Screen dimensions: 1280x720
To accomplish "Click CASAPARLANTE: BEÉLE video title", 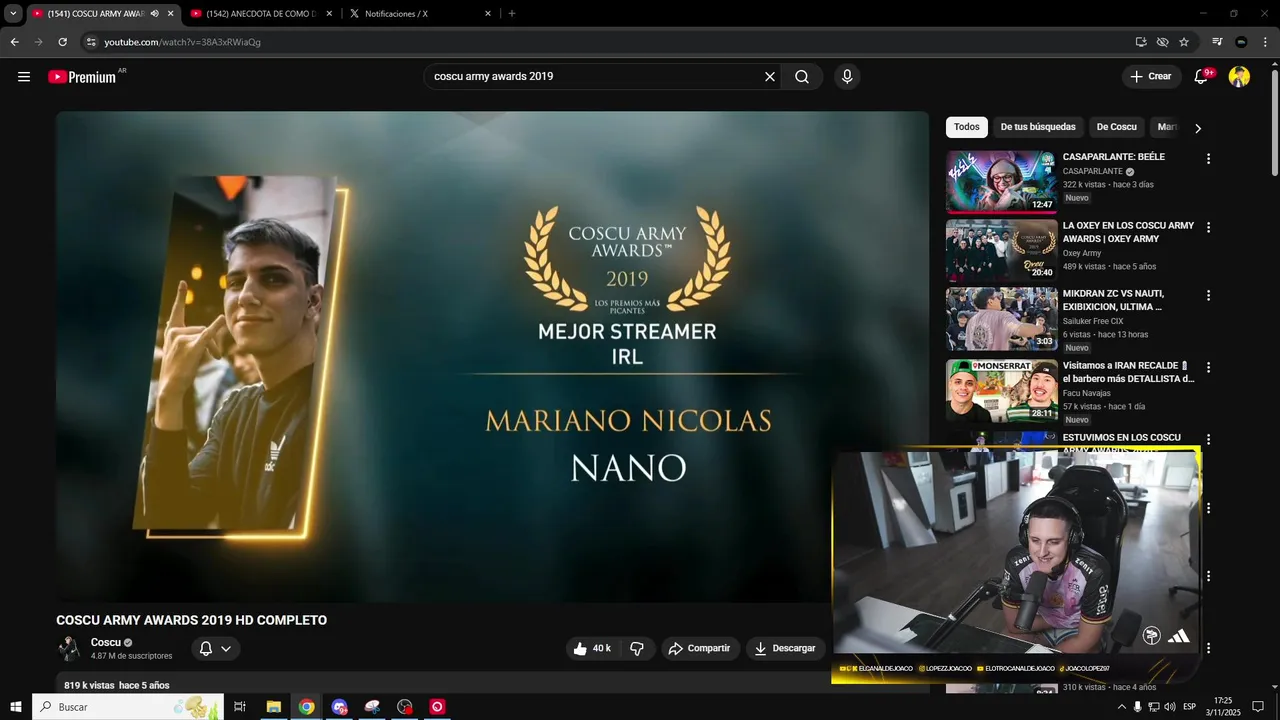I will click(1114, 157).
